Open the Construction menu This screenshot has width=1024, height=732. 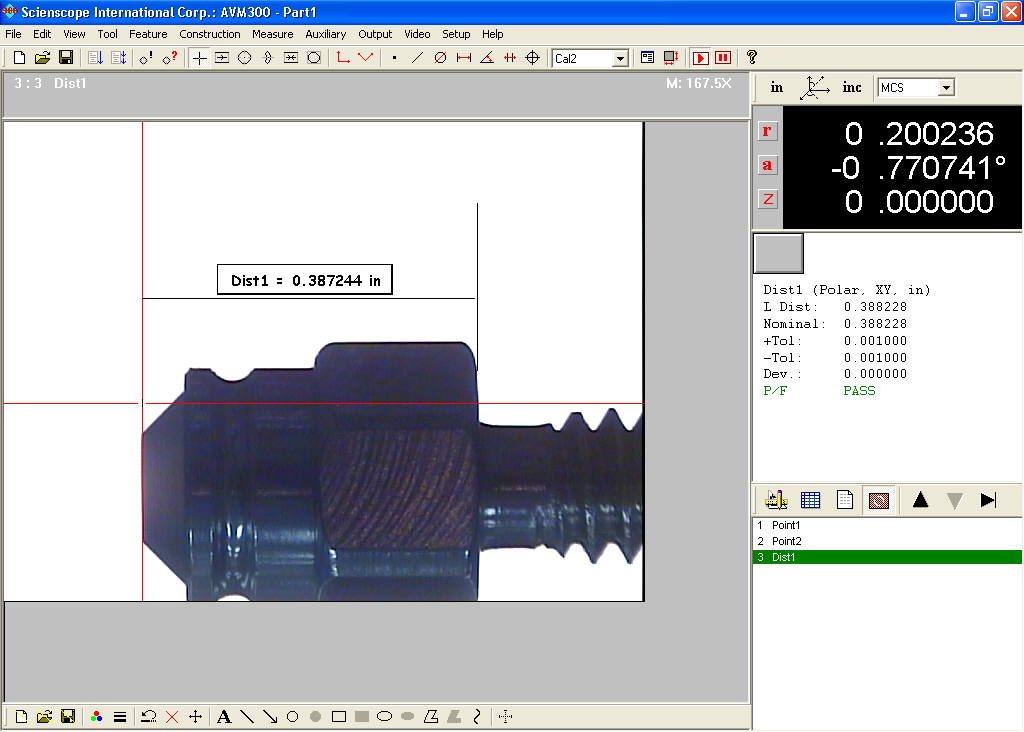[210, 34]
